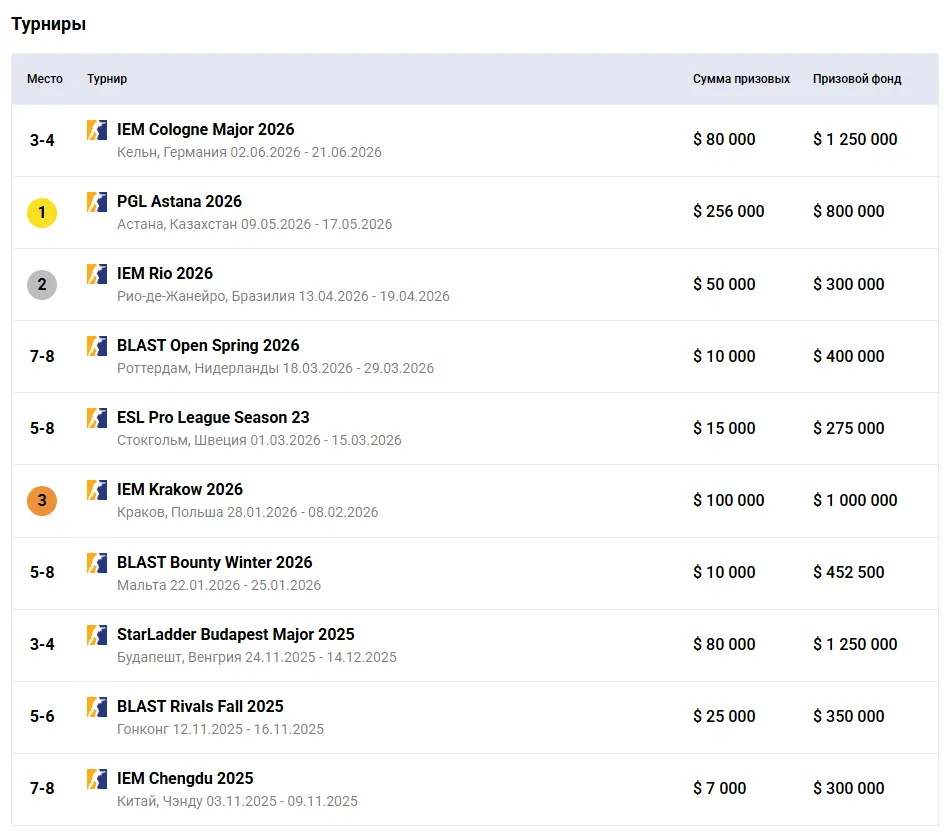Click the game icon beside StarLadder Budapest Major 2025
949x837 pixels.
coord(97,634)
